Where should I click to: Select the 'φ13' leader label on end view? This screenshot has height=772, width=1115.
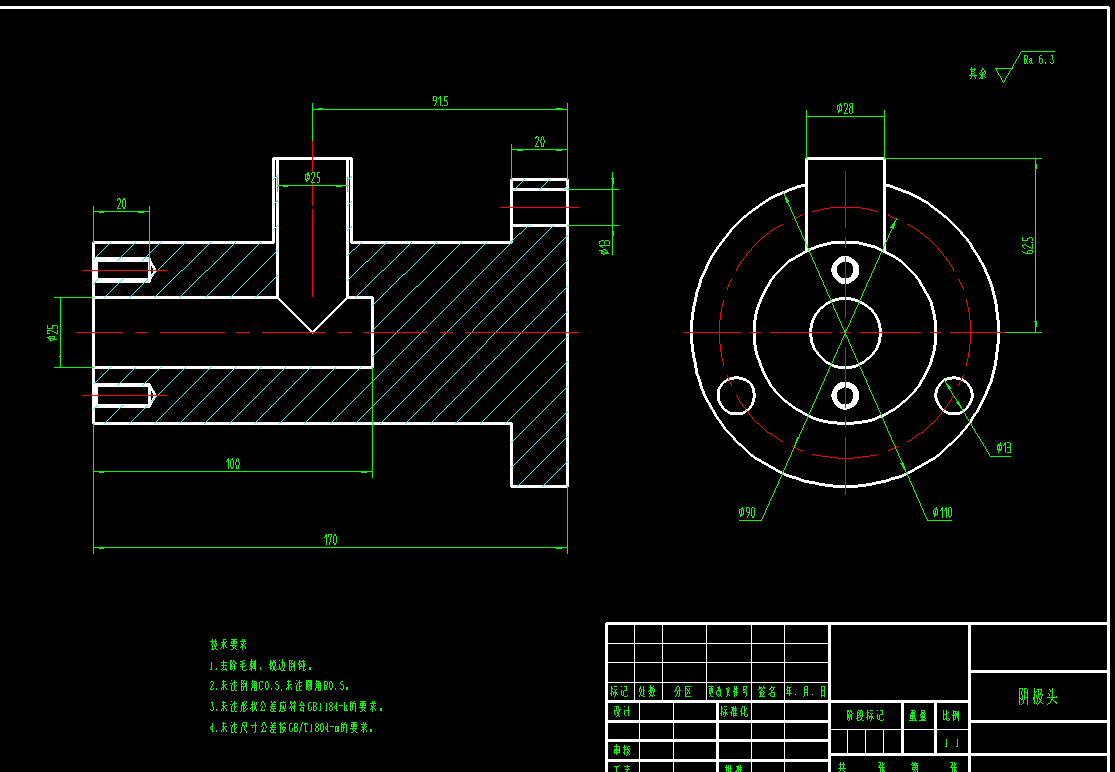1003,448
